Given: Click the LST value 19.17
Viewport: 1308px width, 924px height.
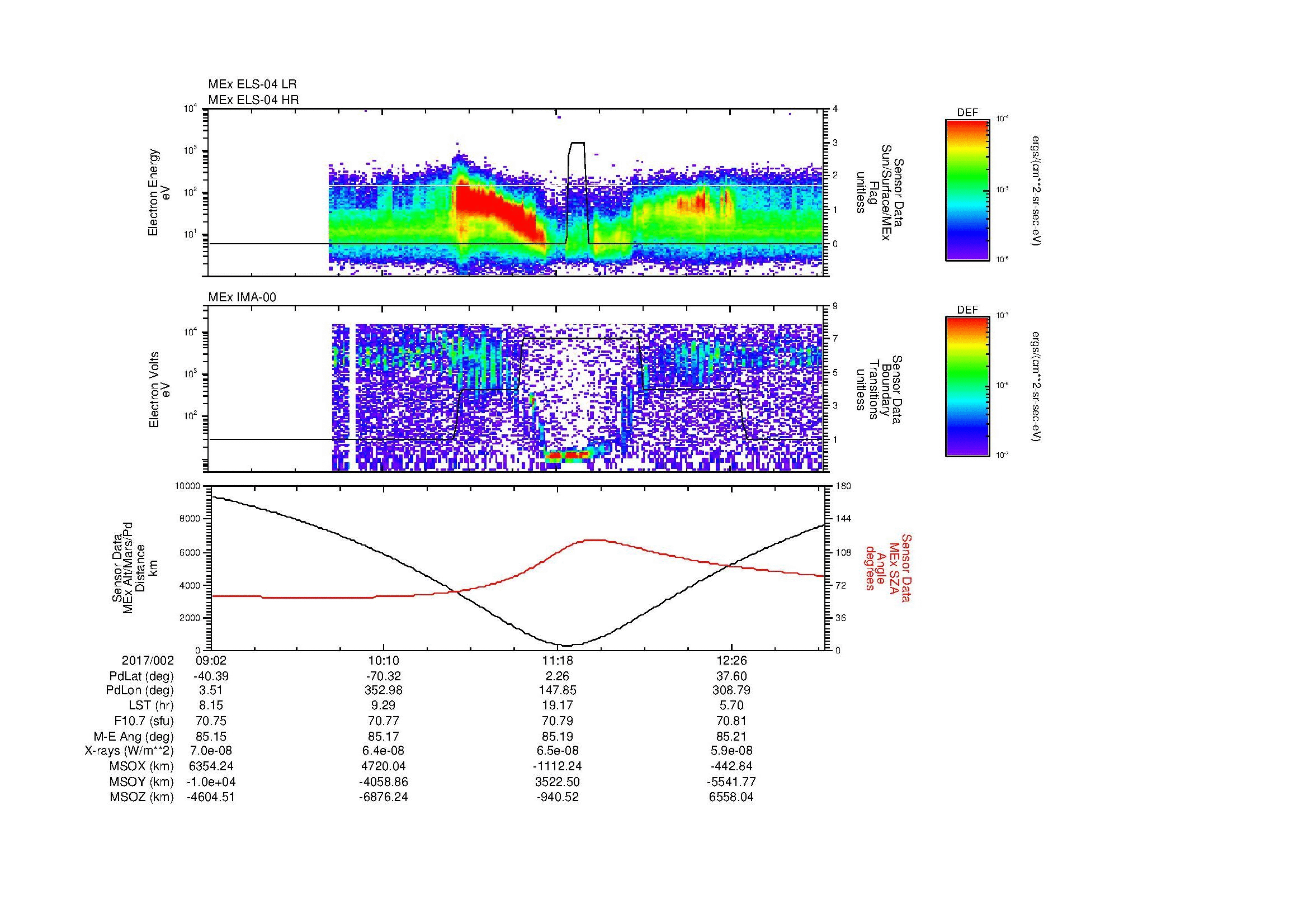Looking at the screenshot, I should (x=558, y=706).
